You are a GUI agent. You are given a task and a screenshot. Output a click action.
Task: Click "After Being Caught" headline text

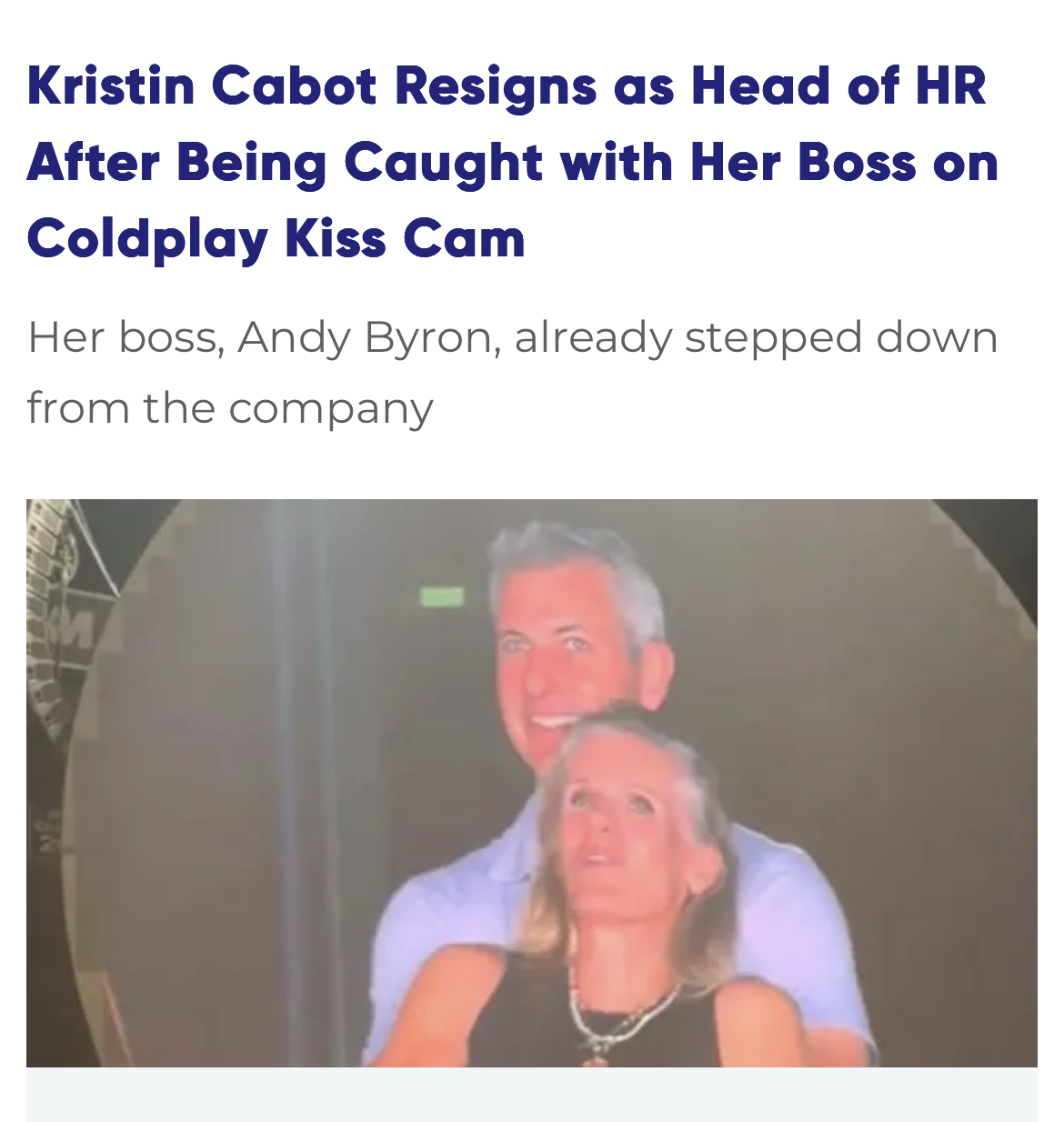tap(285, 163)
